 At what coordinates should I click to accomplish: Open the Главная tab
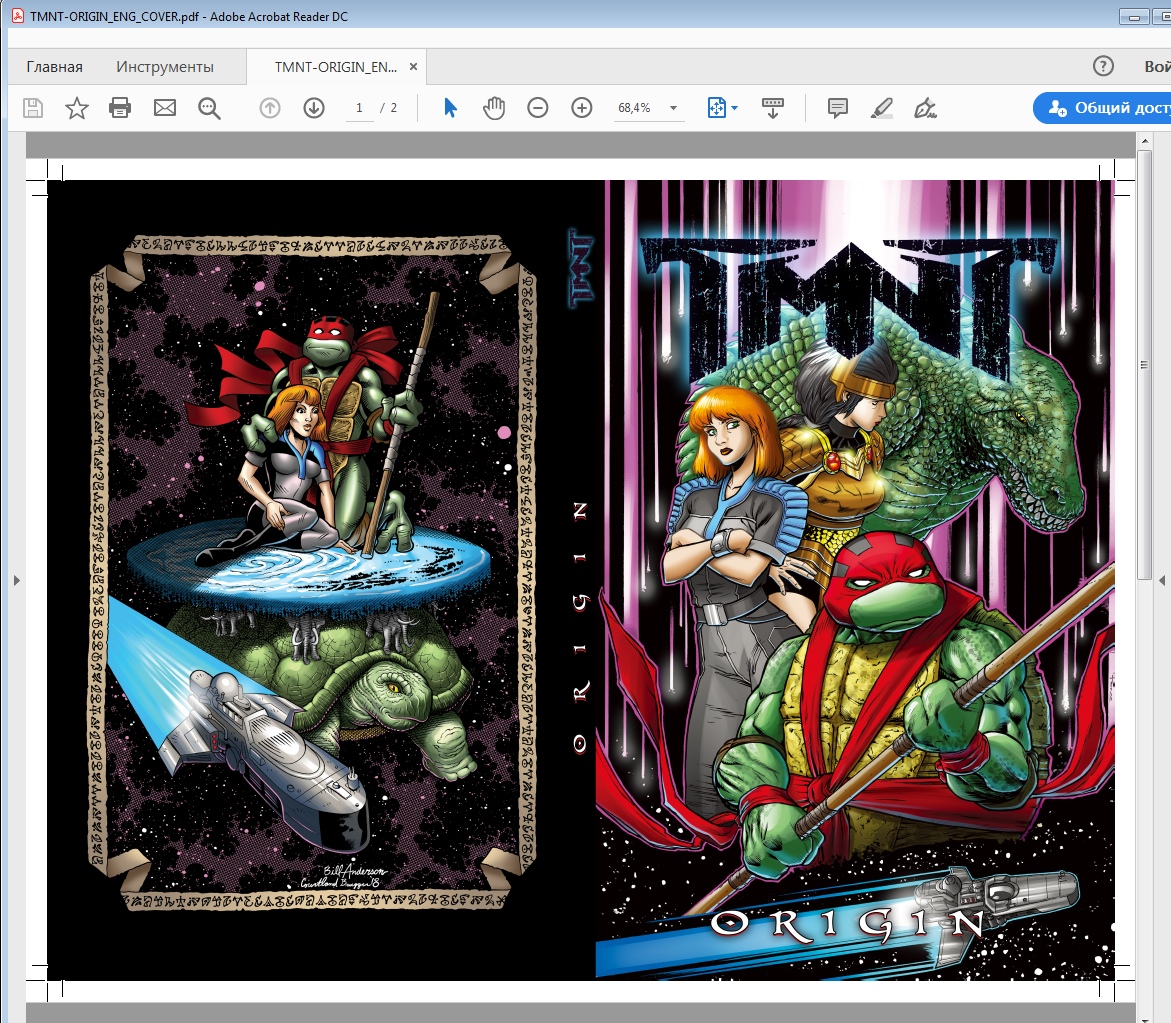point(55,67)
